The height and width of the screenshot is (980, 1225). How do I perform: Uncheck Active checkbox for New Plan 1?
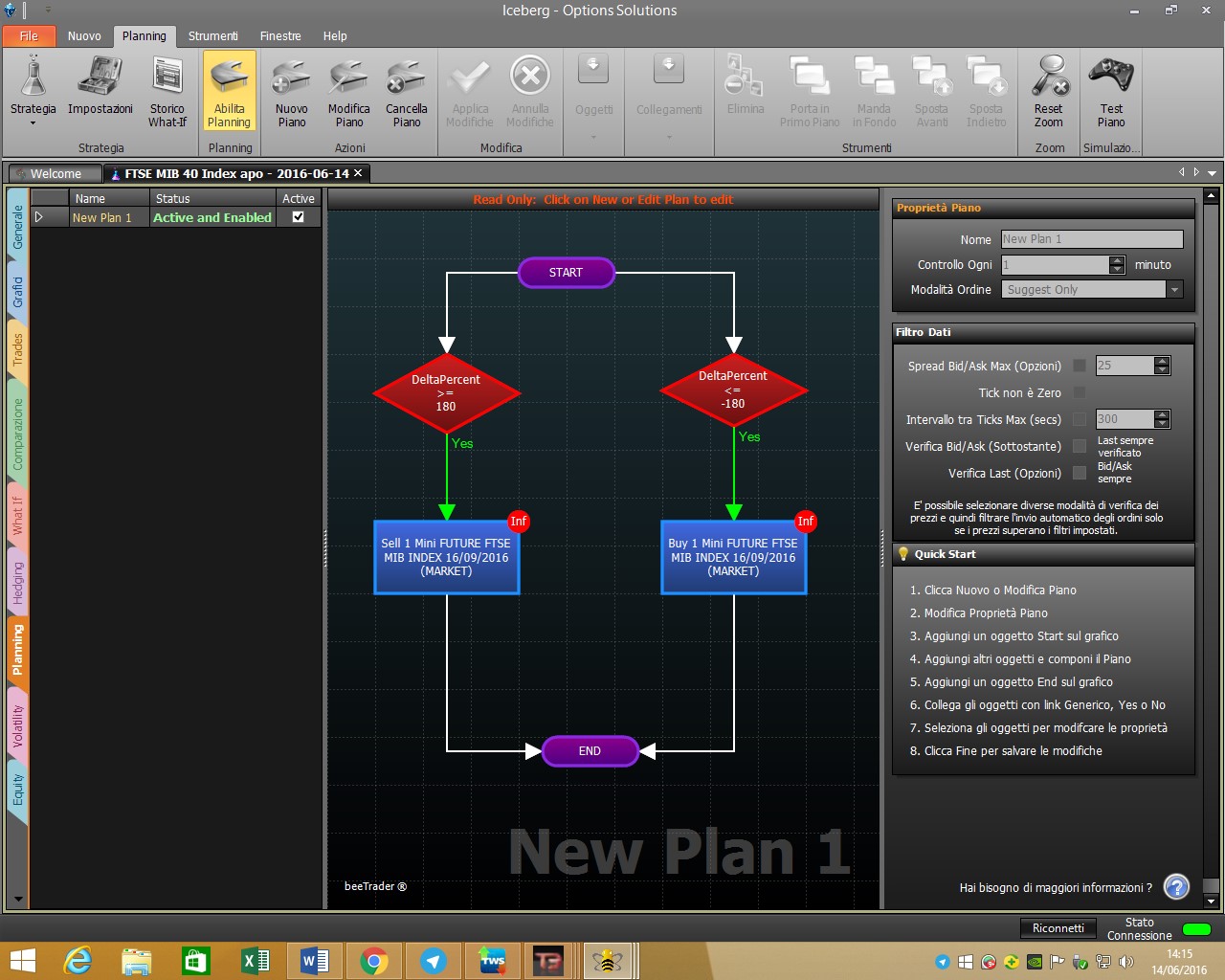(298, 217)
